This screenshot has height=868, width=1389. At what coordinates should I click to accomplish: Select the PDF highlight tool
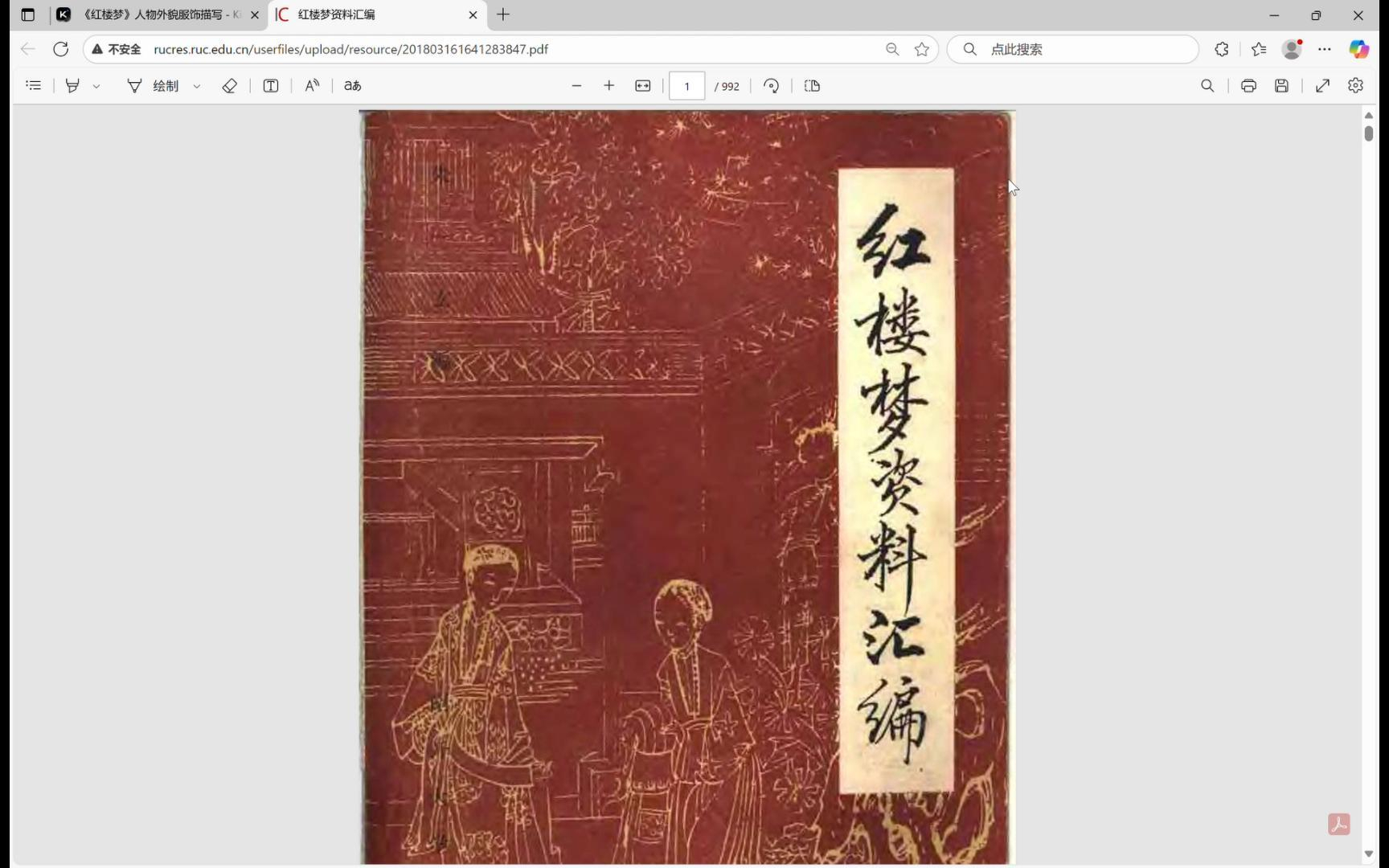pos(72,85)
